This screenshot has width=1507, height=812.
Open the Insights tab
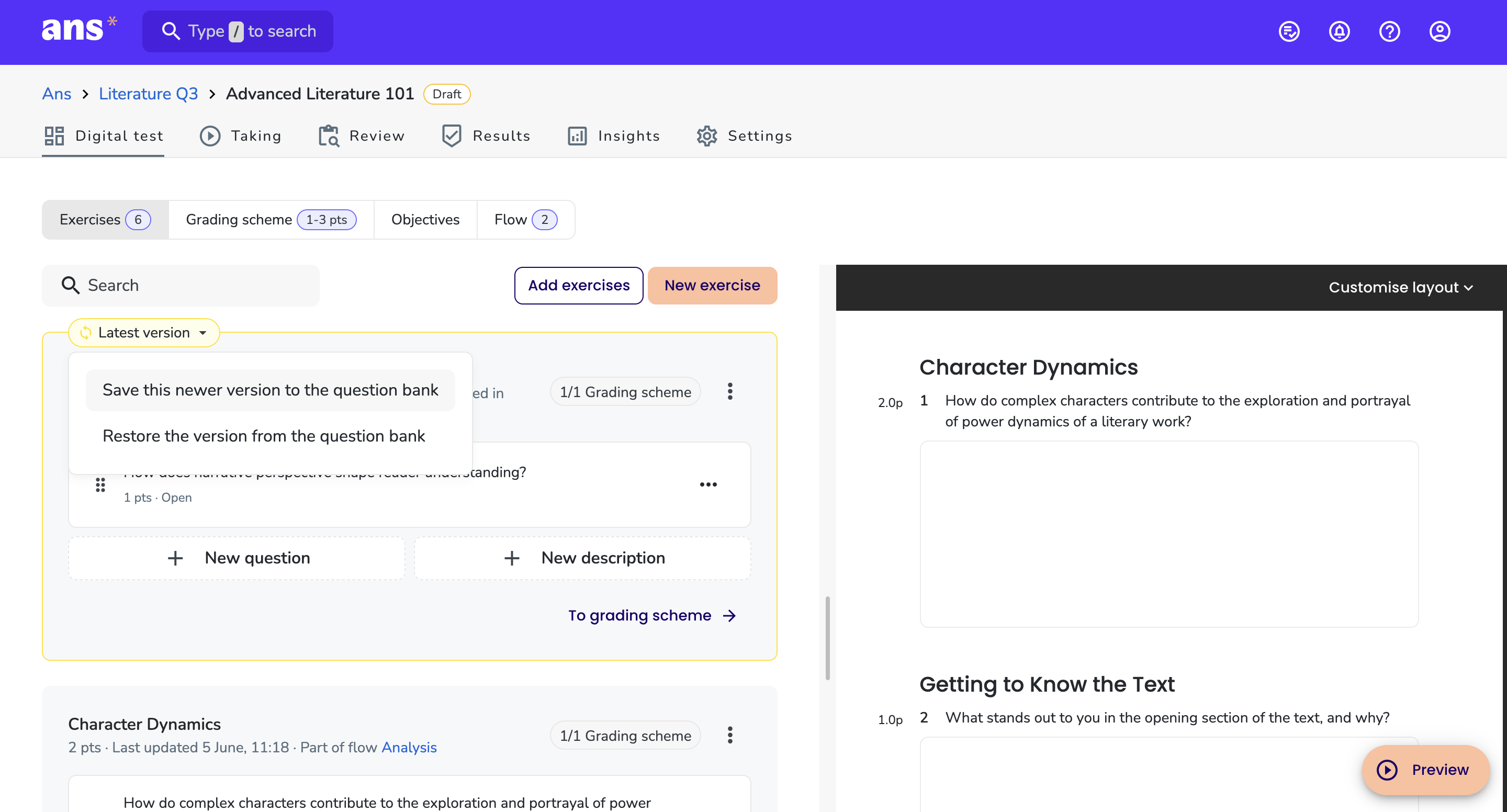coord(613,136)
